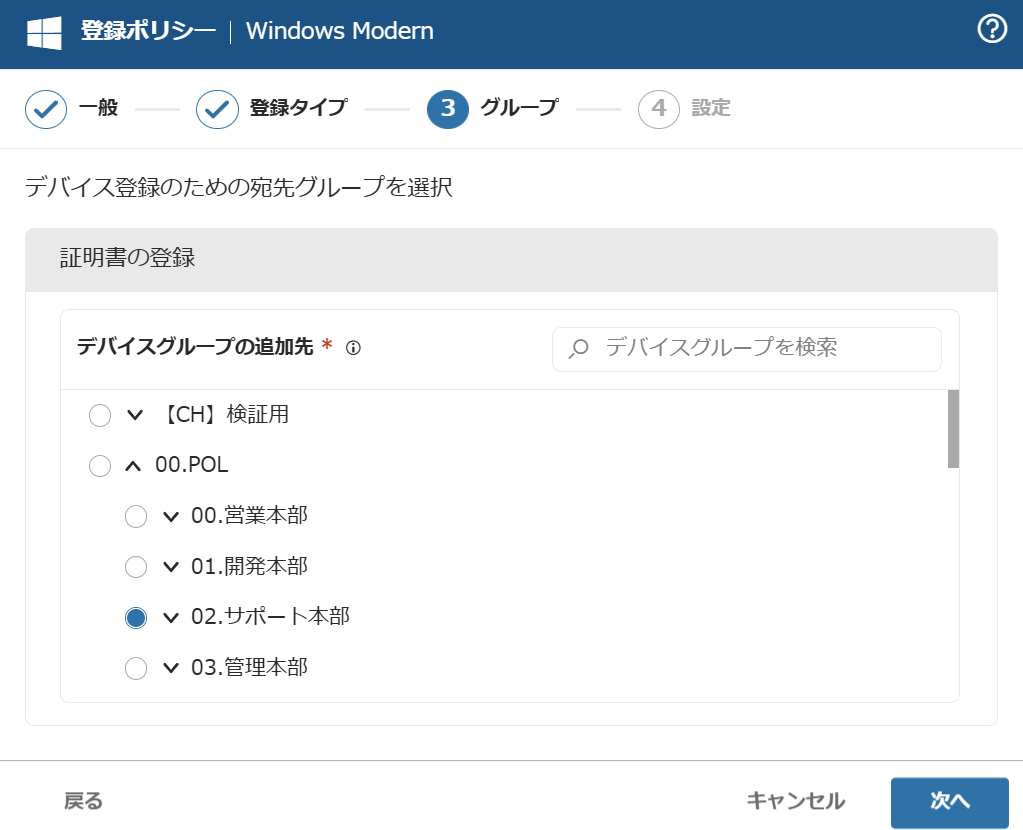This screenshot has width=1023, height=830.
Task: Expand the 03.管理本部 chevron
Action: [171, 668]
